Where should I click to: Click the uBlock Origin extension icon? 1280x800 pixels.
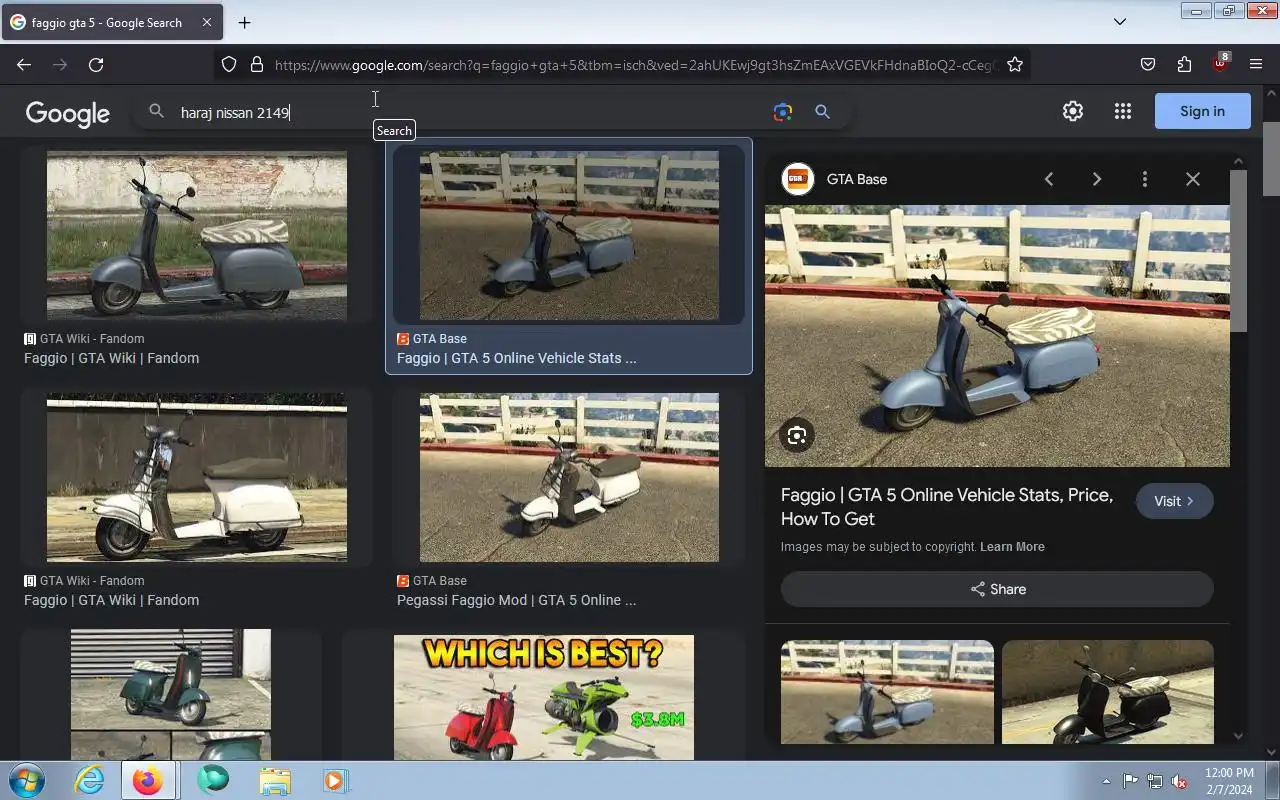(x=1220, y=64)
